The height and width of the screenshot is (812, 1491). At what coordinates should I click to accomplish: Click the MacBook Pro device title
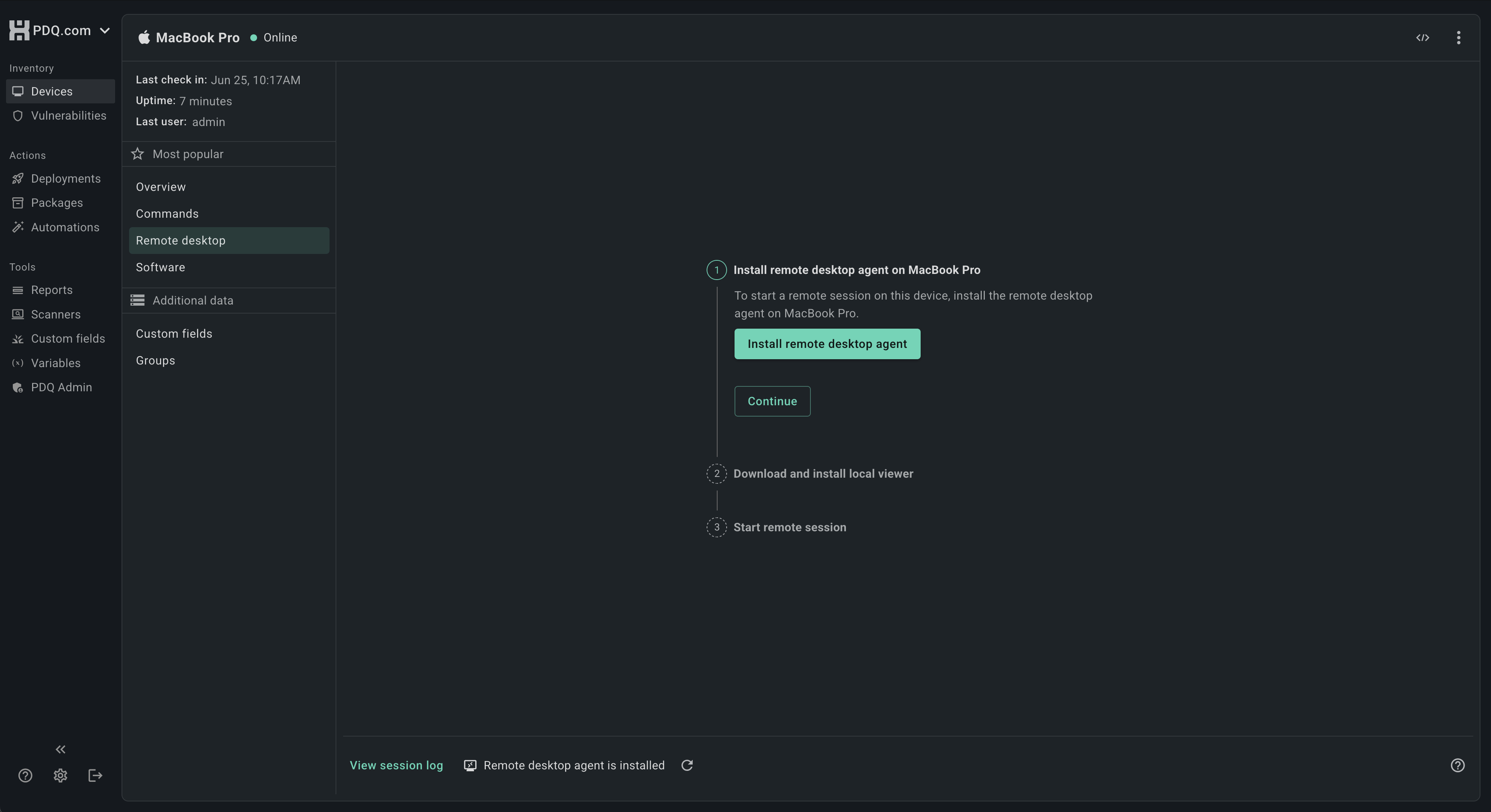pos(197,38)
